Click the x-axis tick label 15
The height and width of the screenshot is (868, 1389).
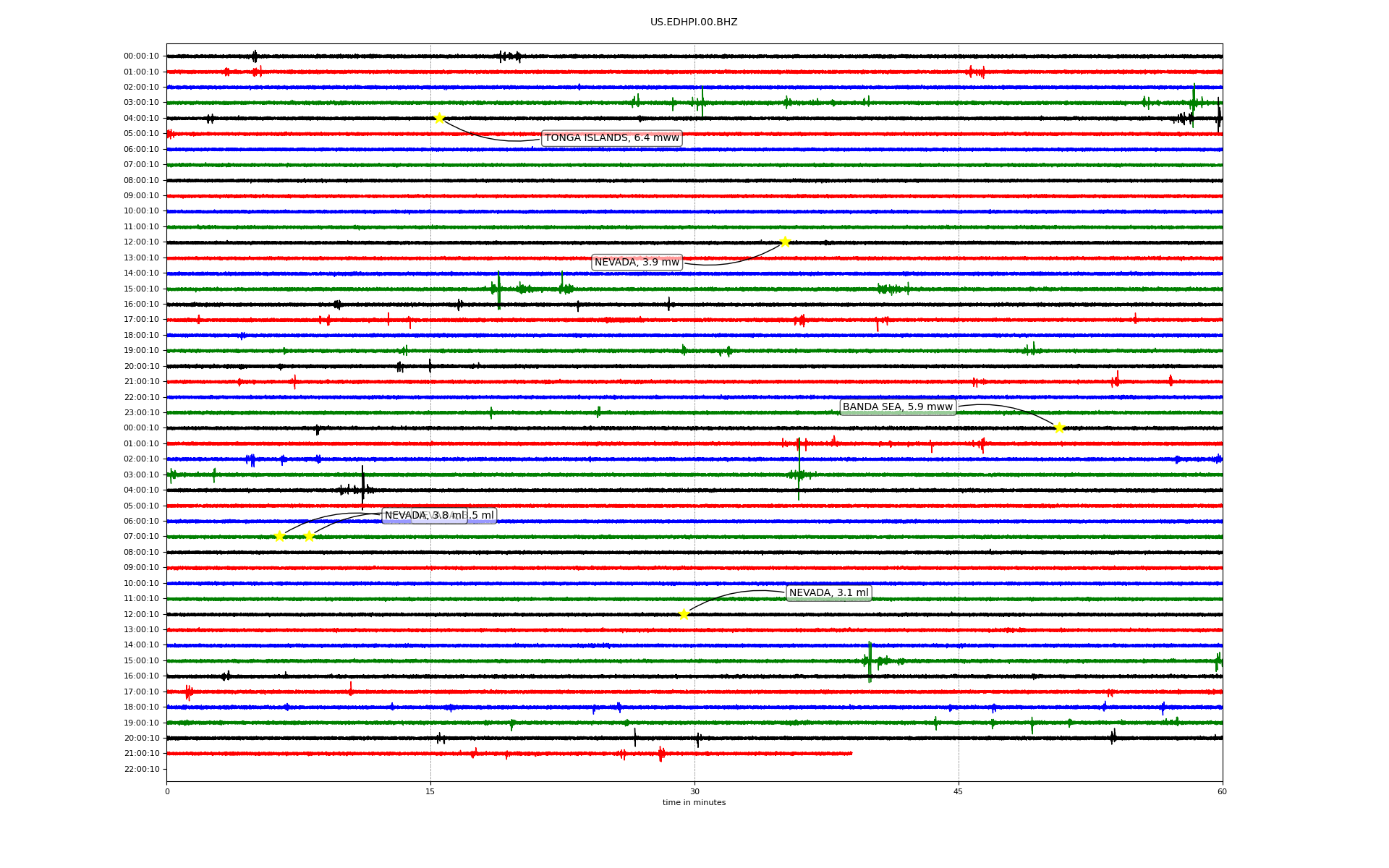(430, 791)
